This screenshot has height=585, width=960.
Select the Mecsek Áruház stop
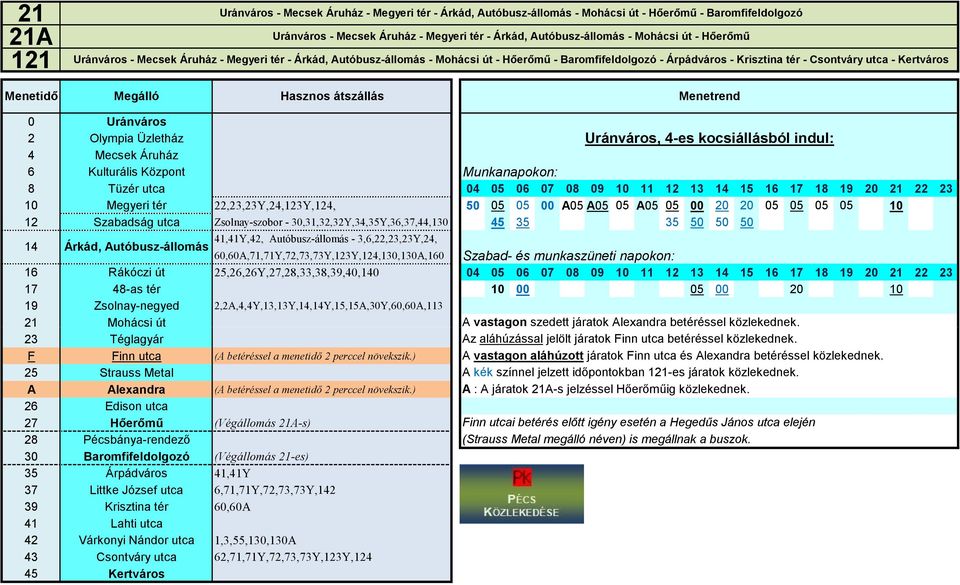[136, 155]
